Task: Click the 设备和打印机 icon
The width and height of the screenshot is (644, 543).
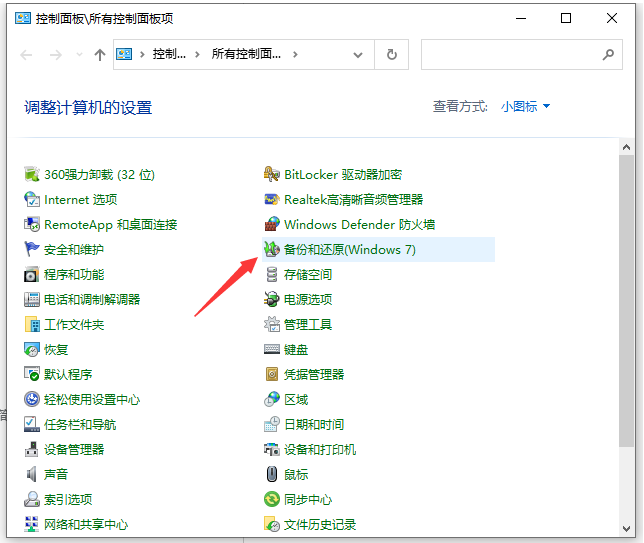Action: [271, 449]
